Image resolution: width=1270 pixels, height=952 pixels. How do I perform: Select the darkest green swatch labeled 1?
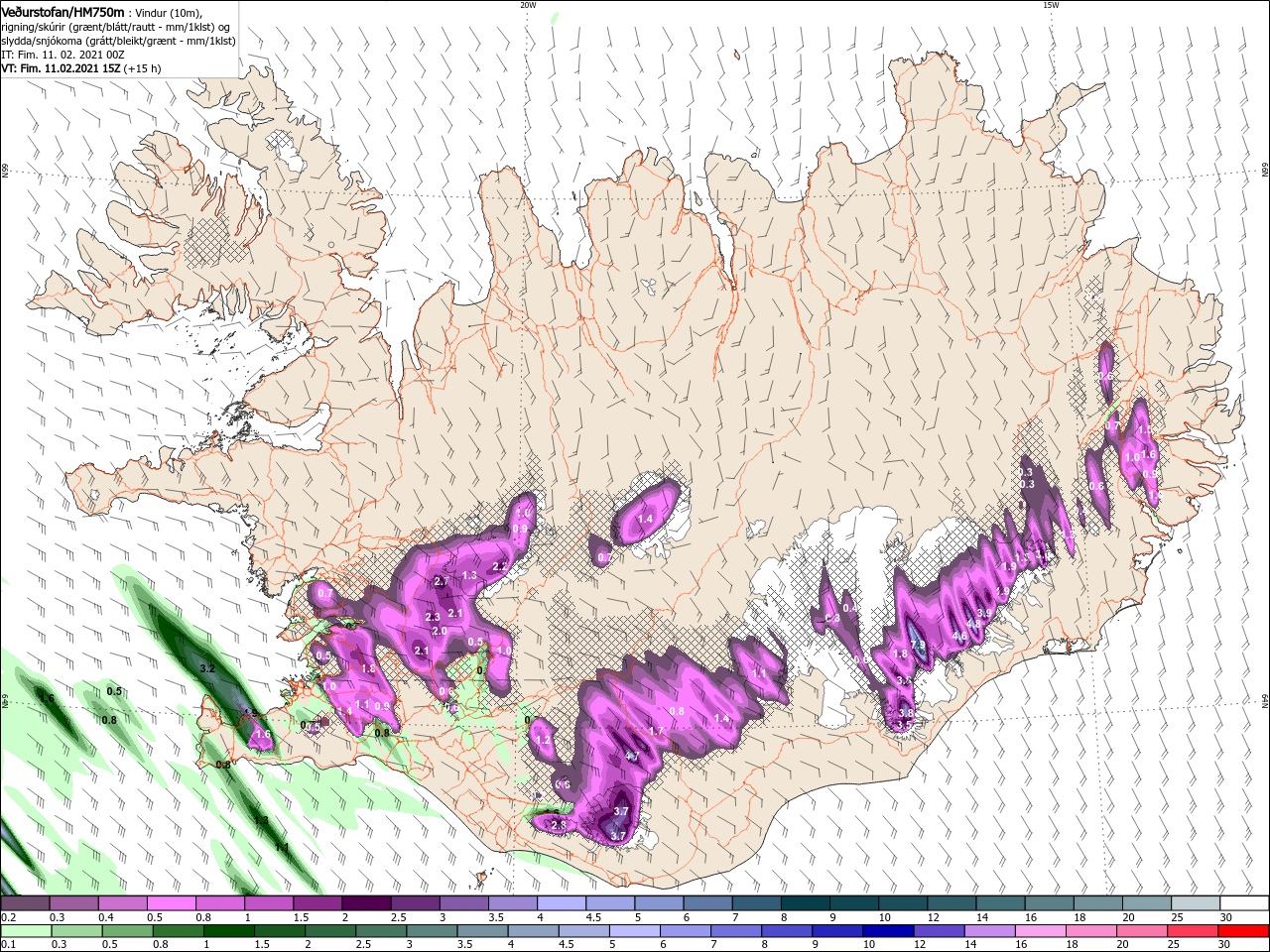point(228,931)
